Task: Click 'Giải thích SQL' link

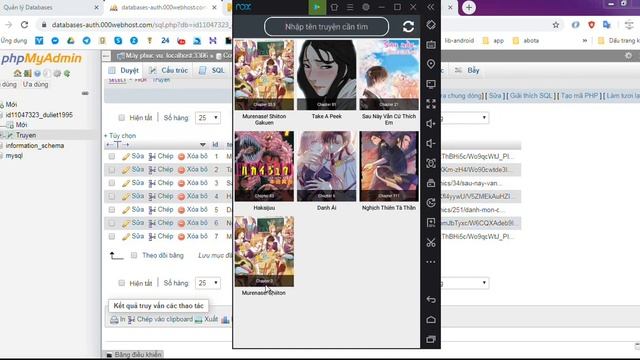Action: pyautogui.click(x=531, y=96)
